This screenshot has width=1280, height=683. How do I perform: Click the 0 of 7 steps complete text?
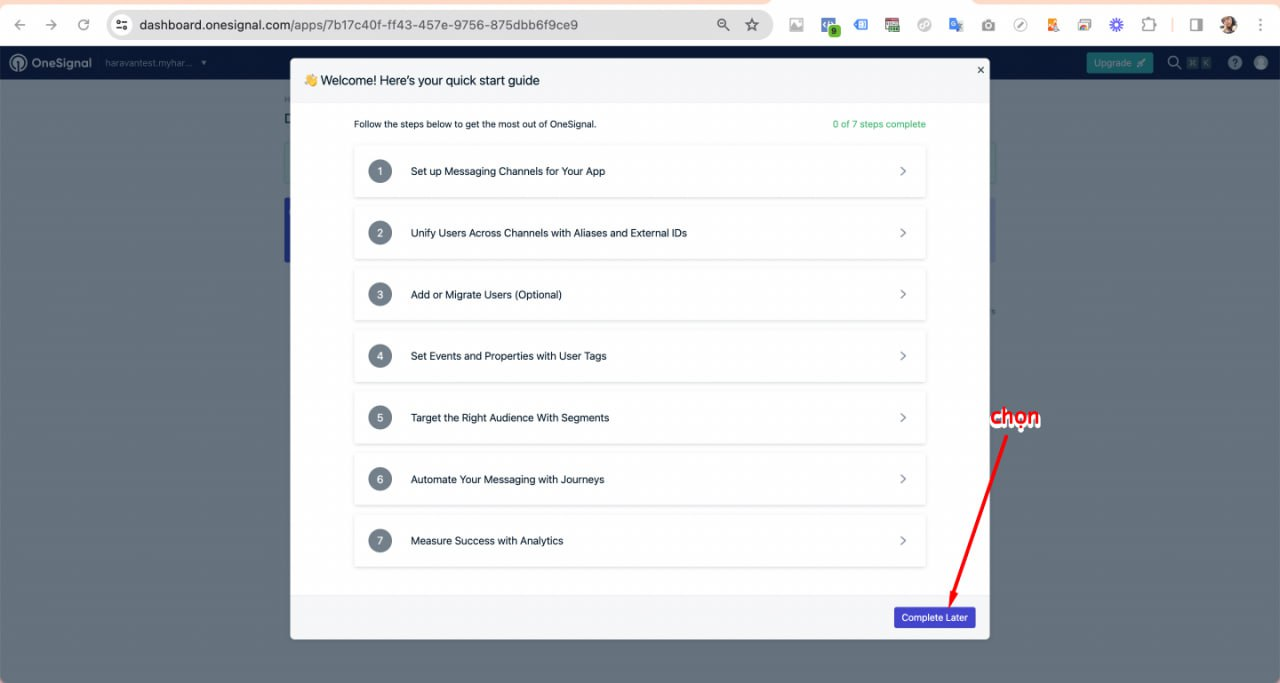point(879,125)
